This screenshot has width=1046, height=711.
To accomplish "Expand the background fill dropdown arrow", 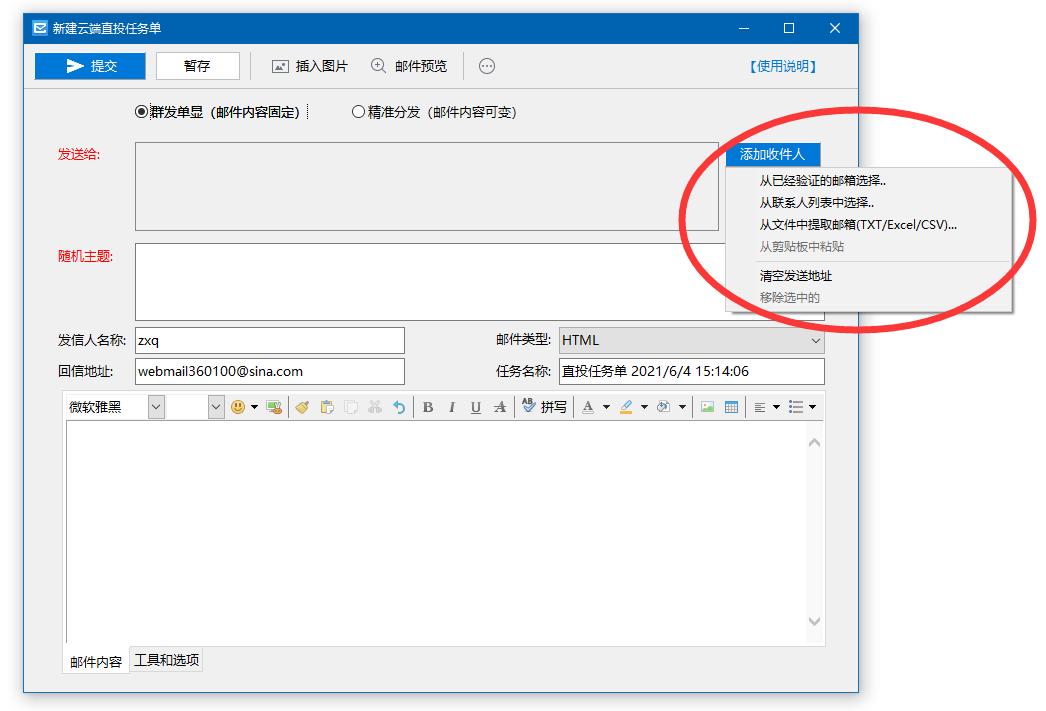I will click(682, 407).
